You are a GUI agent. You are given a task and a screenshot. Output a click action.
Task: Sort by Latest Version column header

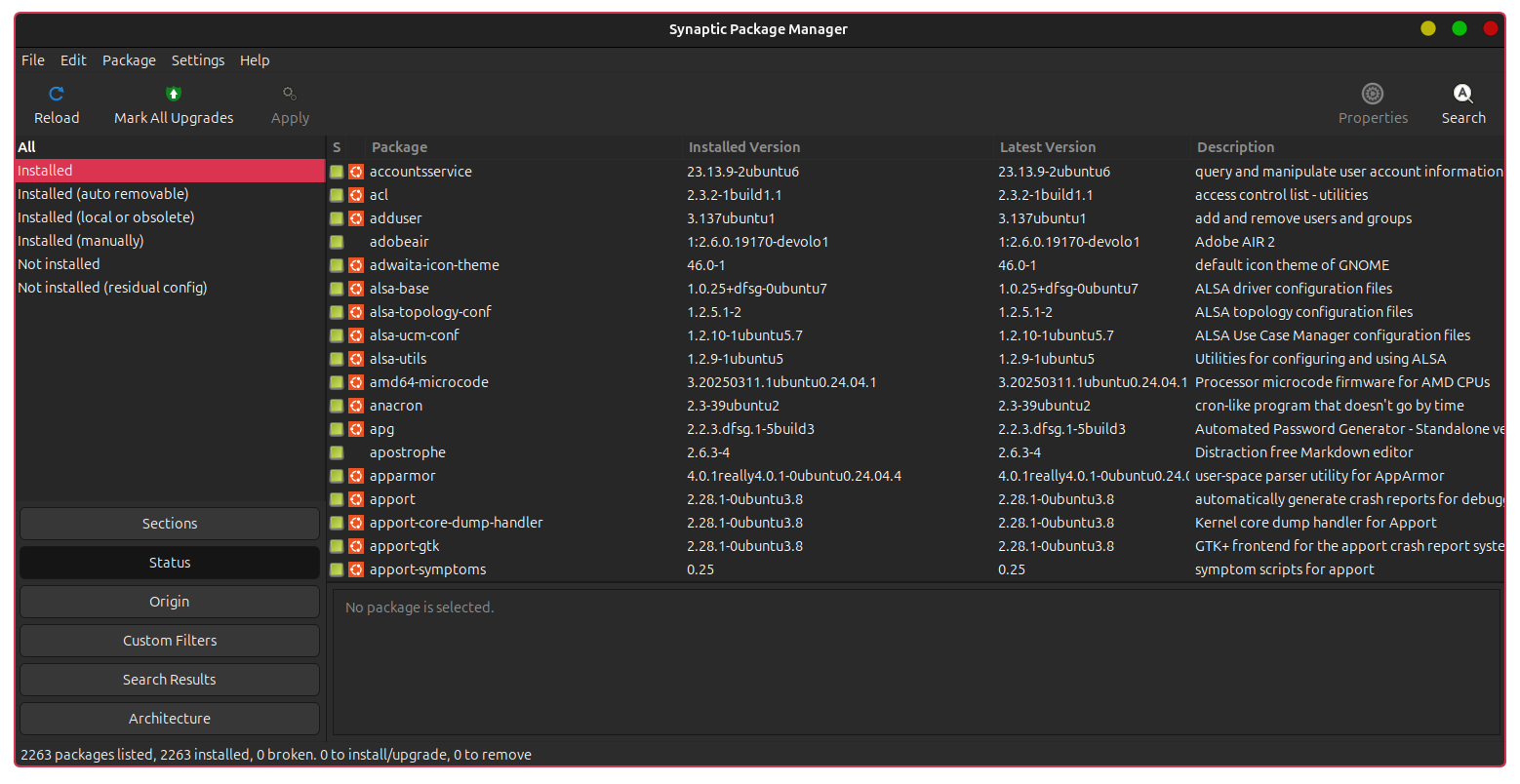click(1047, 147)
